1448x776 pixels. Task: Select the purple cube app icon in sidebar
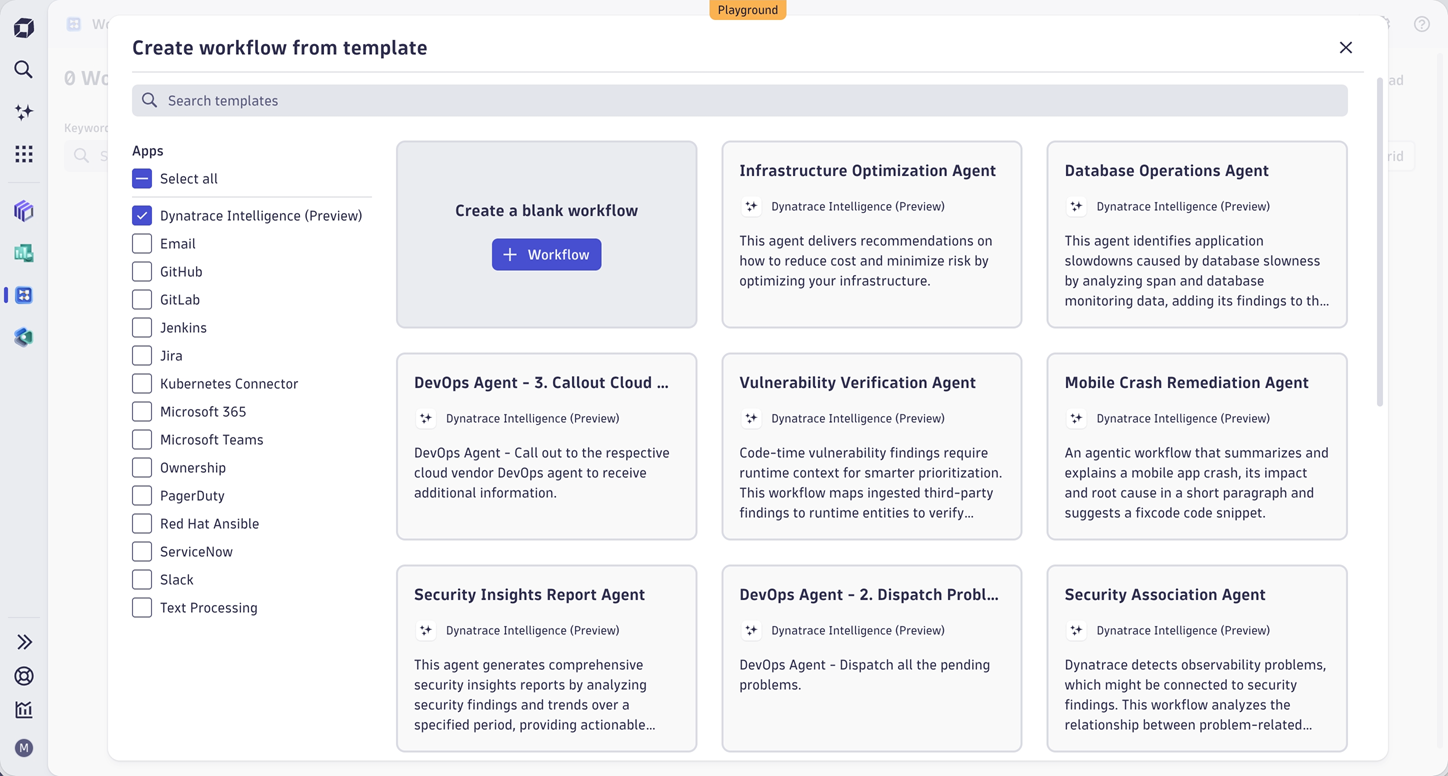23,211
